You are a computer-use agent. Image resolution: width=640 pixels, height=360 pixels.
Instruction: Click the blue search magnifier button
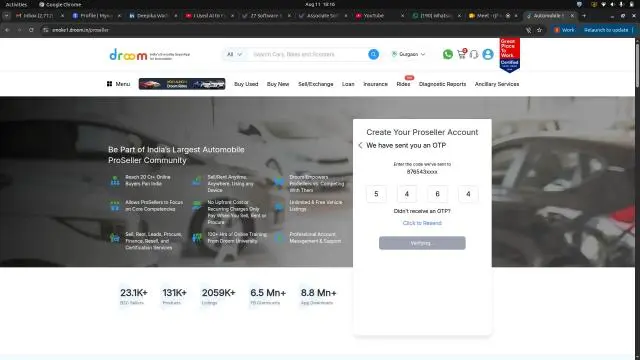tap(373, 54)
